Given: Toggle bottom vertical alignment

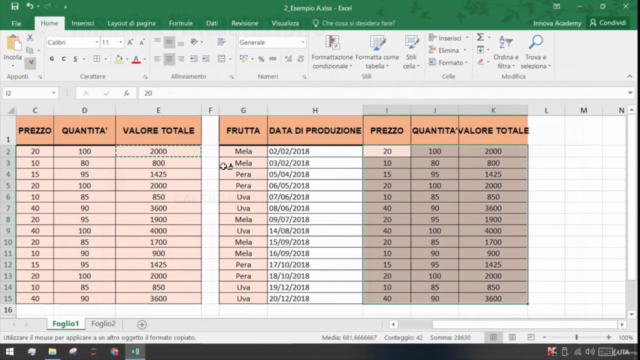Looking at the screenshot, I should click(181, 42).
